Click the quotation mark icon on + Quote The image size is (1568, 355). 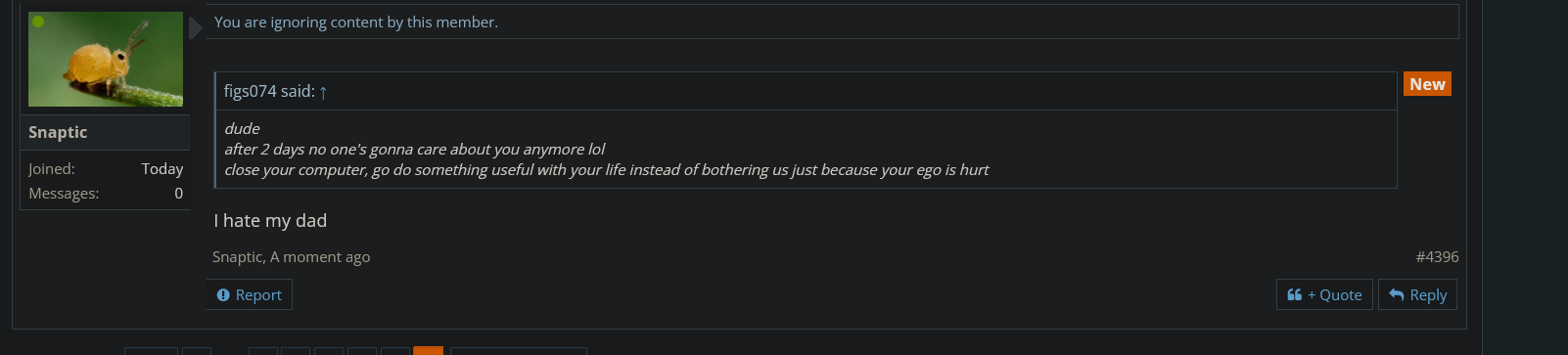1294,294
